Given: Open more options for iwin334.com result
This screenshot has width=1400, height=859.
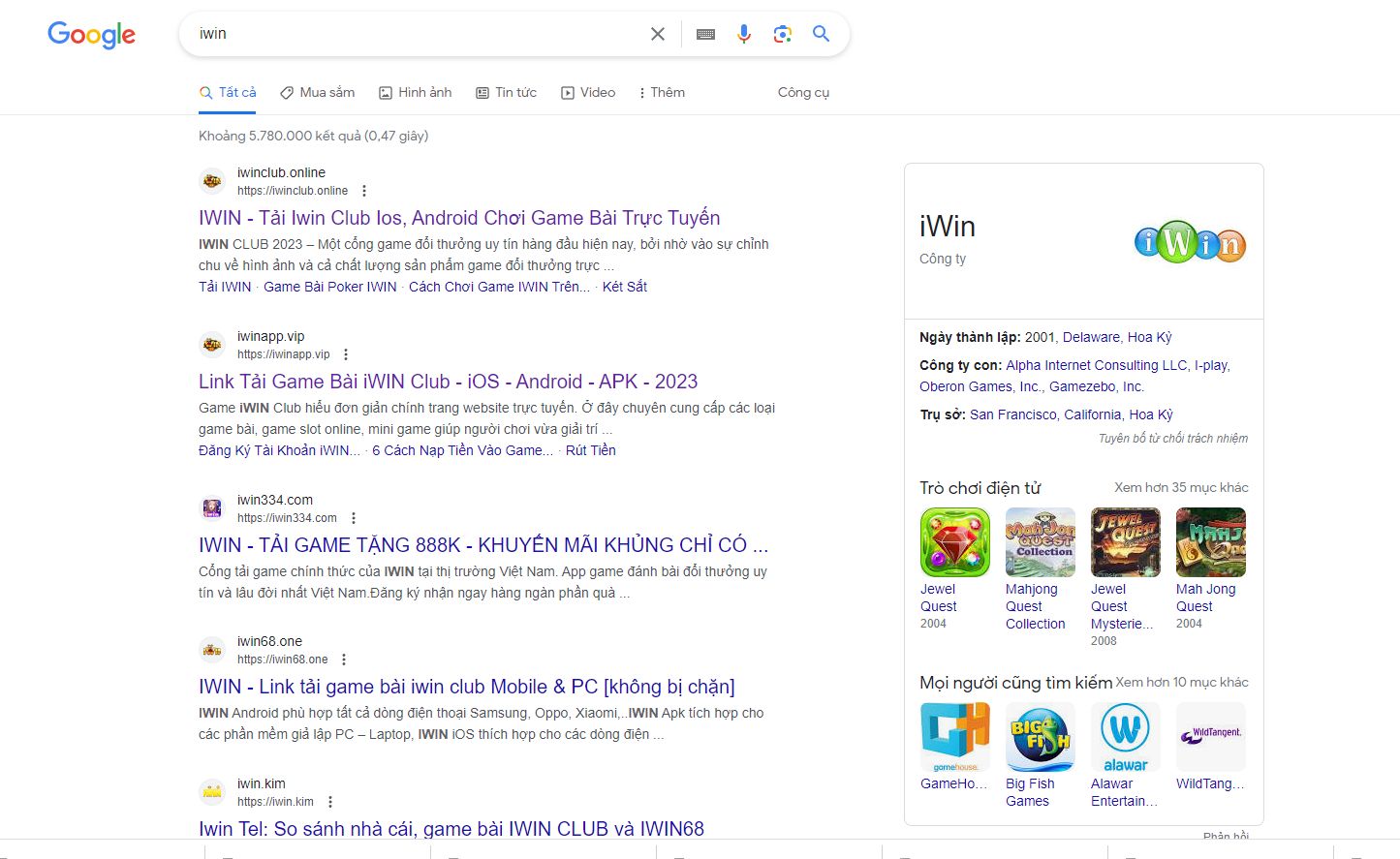Looking at the screenshot, I should tap(354, 518).
